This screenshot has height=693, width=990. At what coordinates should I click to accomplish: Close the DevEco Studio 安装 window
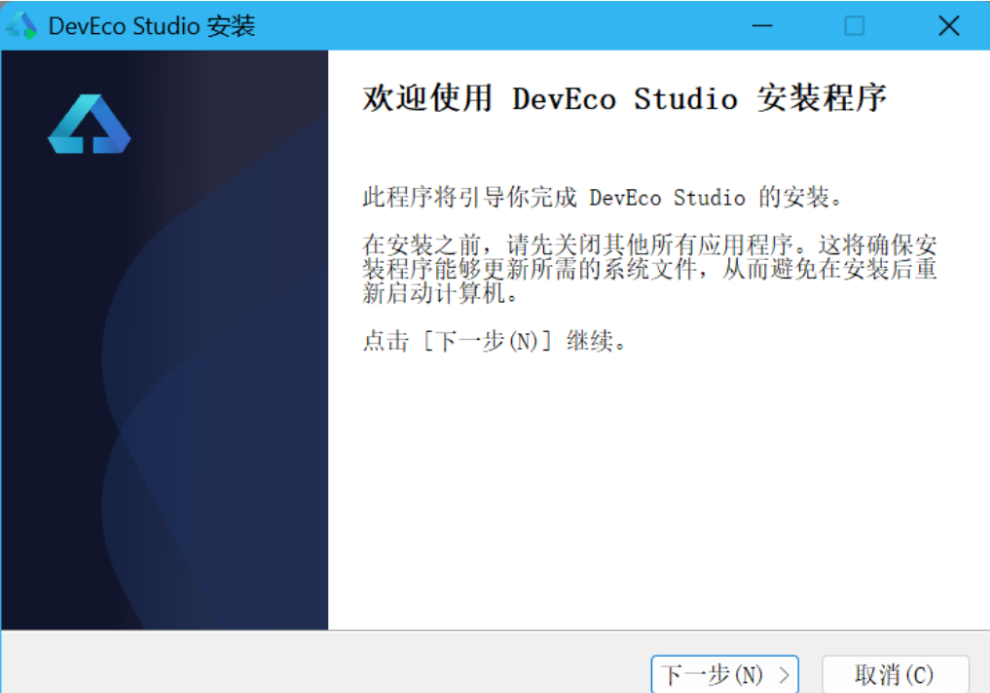coord(948,26)
